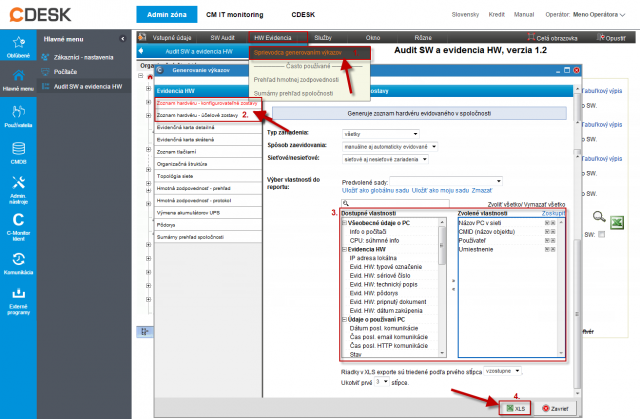Viewport: 640px width, 419px height.
Task: Open Ukotviť prvé columns count dropdown
Action: click(x=382, y=381)
